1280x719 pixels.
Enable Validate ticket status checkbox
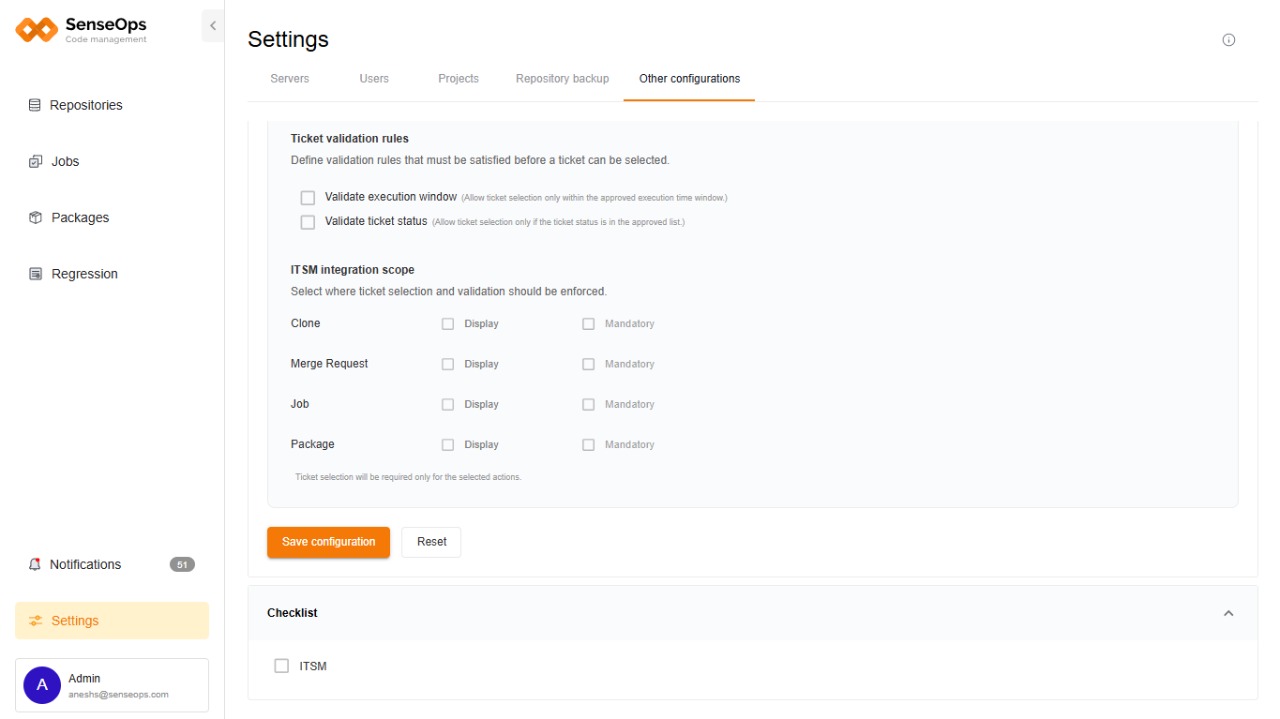tap(308, 222)
